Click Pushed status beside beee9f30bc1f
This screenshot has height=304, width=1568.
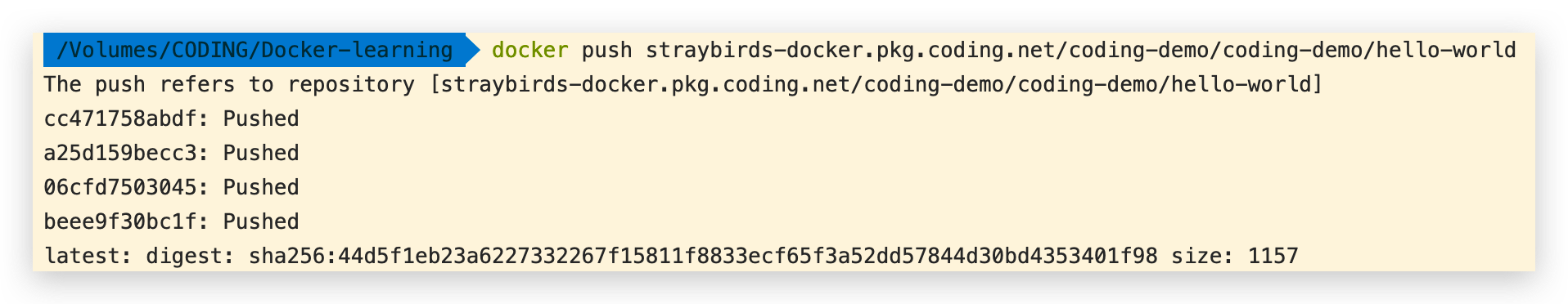point(261,222)
